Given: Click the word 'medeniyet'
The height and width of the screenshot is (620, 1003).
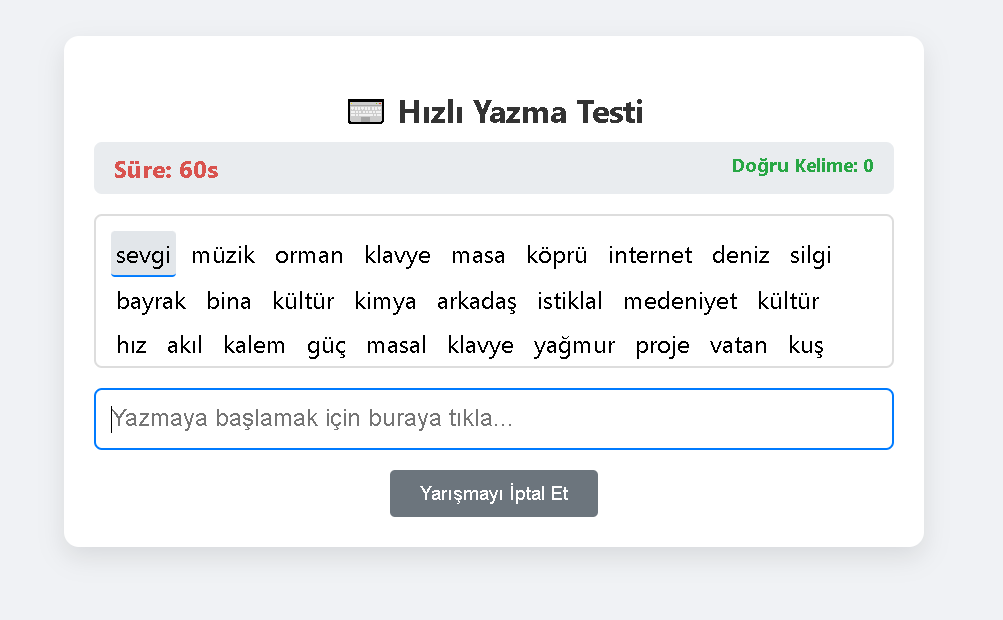Looking at the screenshot, I should tap(680, 301).
